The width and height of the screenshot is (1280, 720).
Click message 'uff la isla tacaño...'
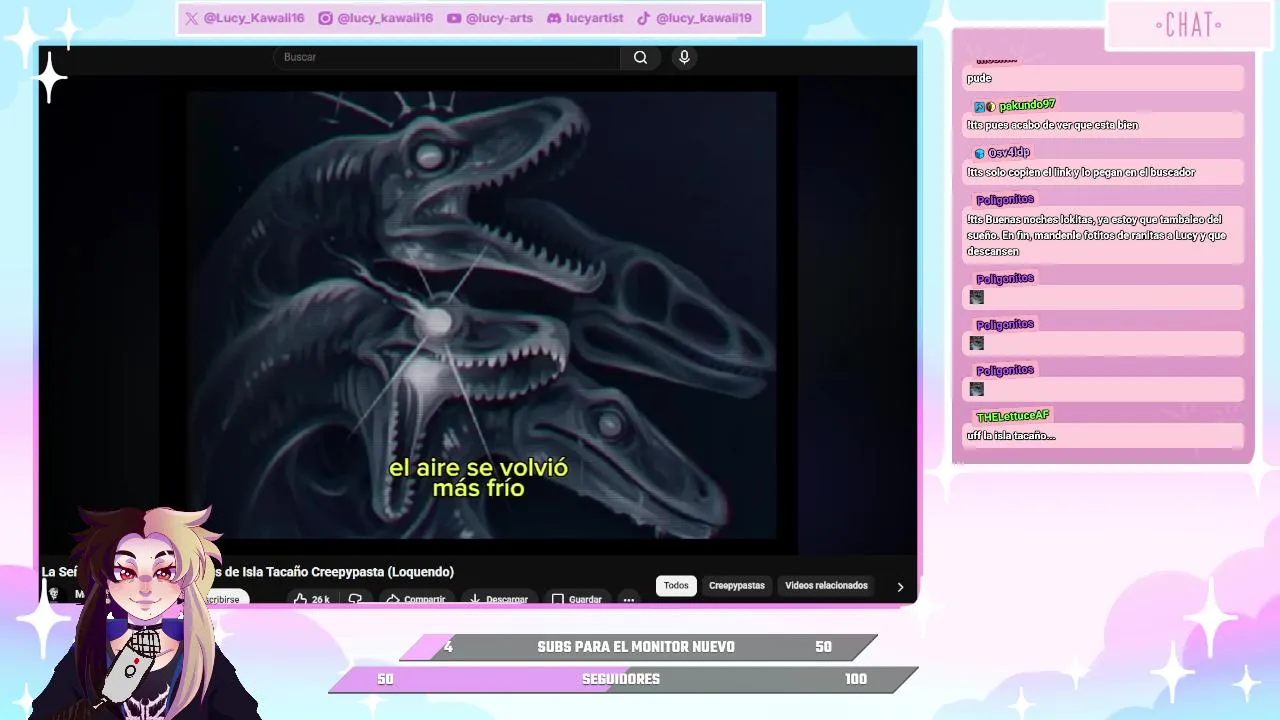pos(1104,436)
